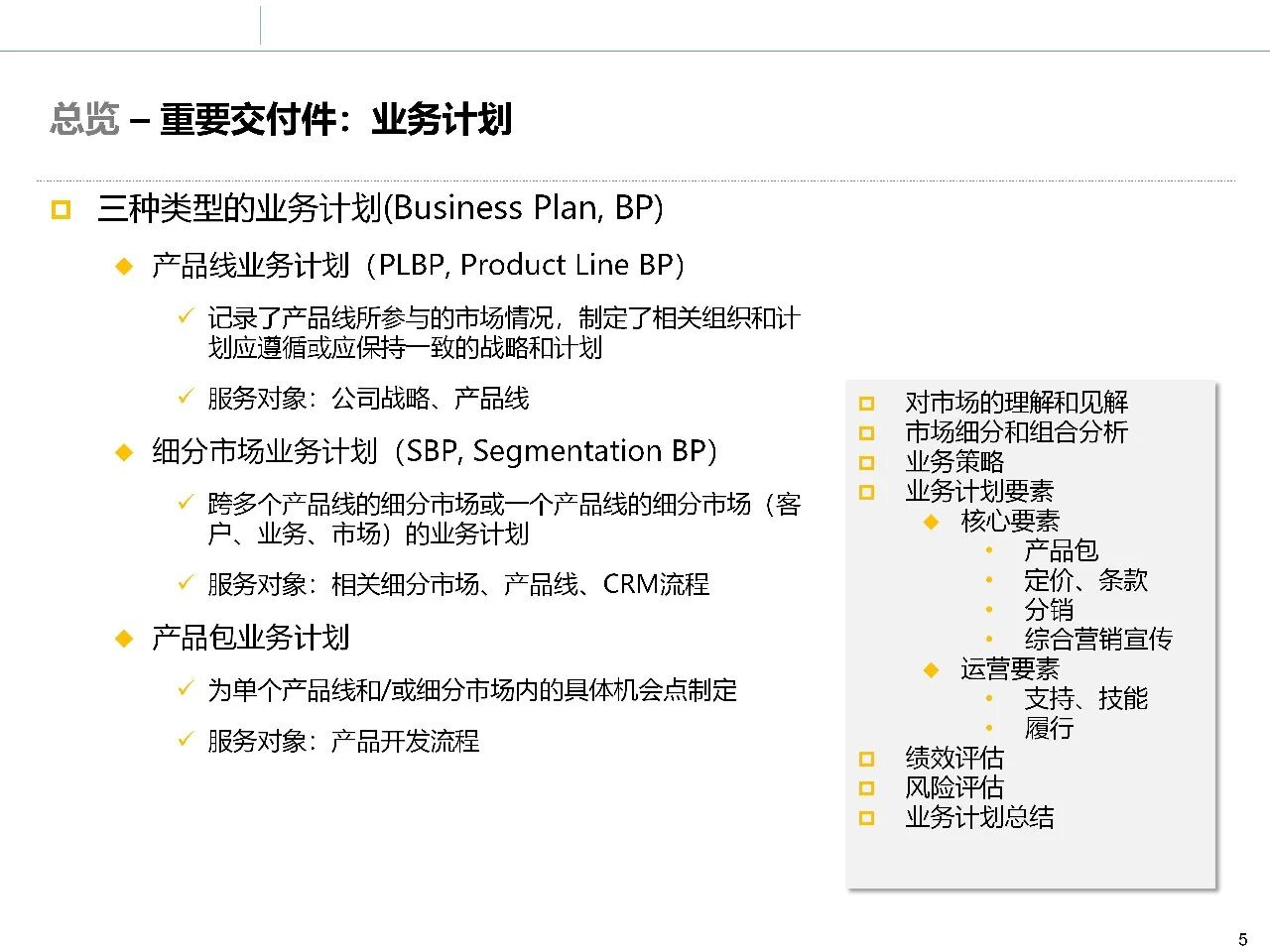Click the diamond bullet before 产品包业务计划
Viewport: 1270px width, 952px height.
click(124, 638)
